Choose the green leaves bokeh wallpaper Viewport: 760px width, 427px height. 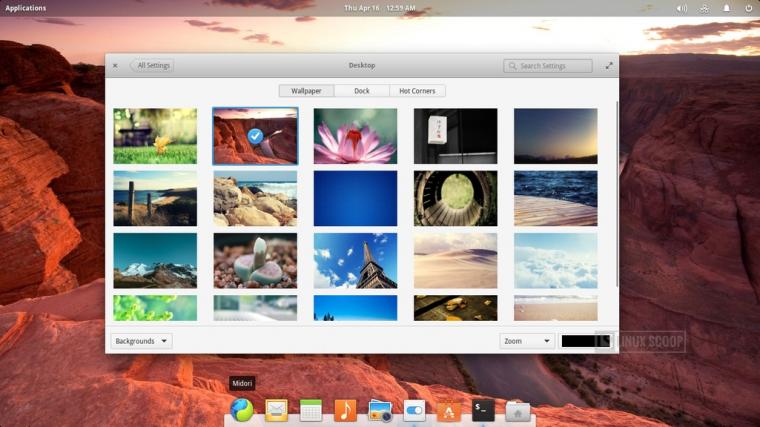[x=155, y=308]
